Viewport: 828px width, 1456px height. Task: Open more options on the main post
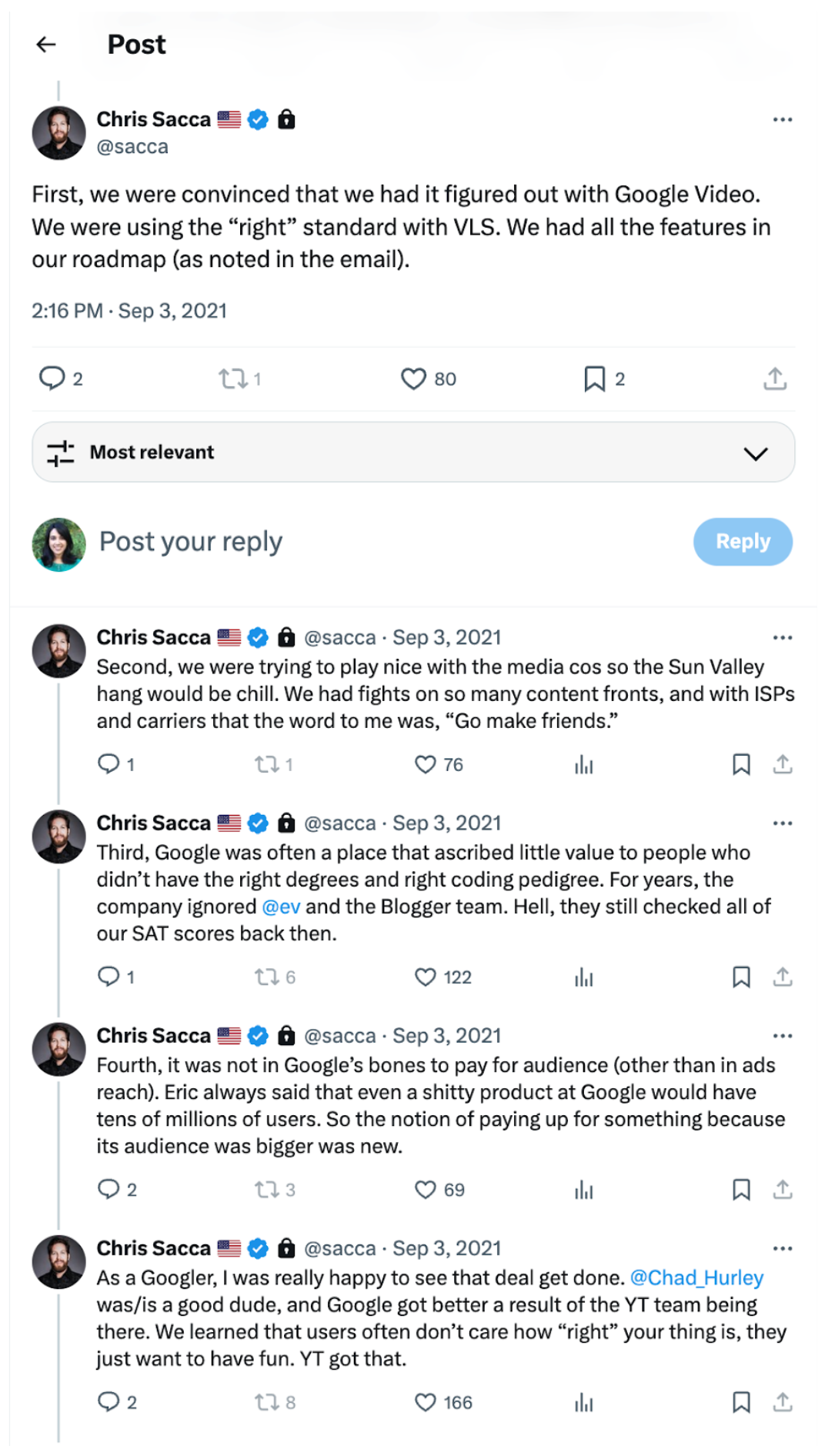[783, 119]
